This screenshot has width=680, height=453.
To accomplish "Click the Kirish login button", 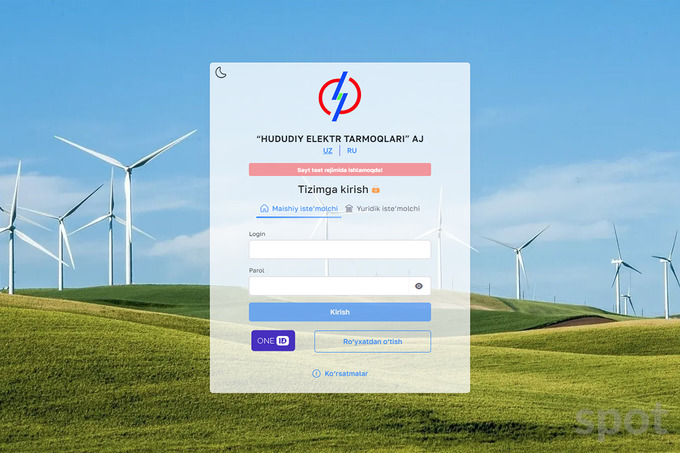I will (x=340, y=312).
